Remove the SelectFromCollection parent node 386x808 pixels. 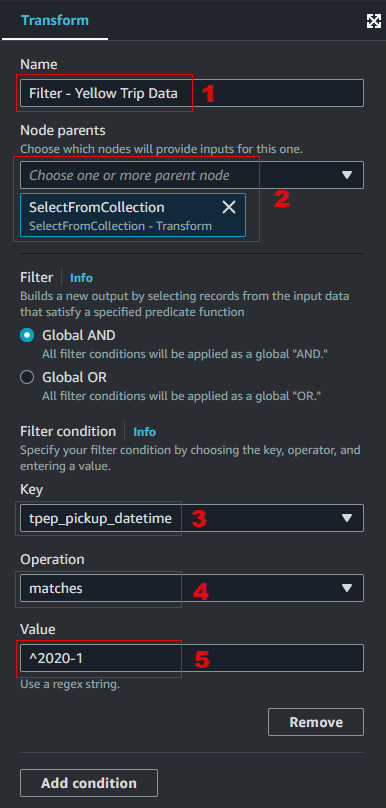(229, 207)
